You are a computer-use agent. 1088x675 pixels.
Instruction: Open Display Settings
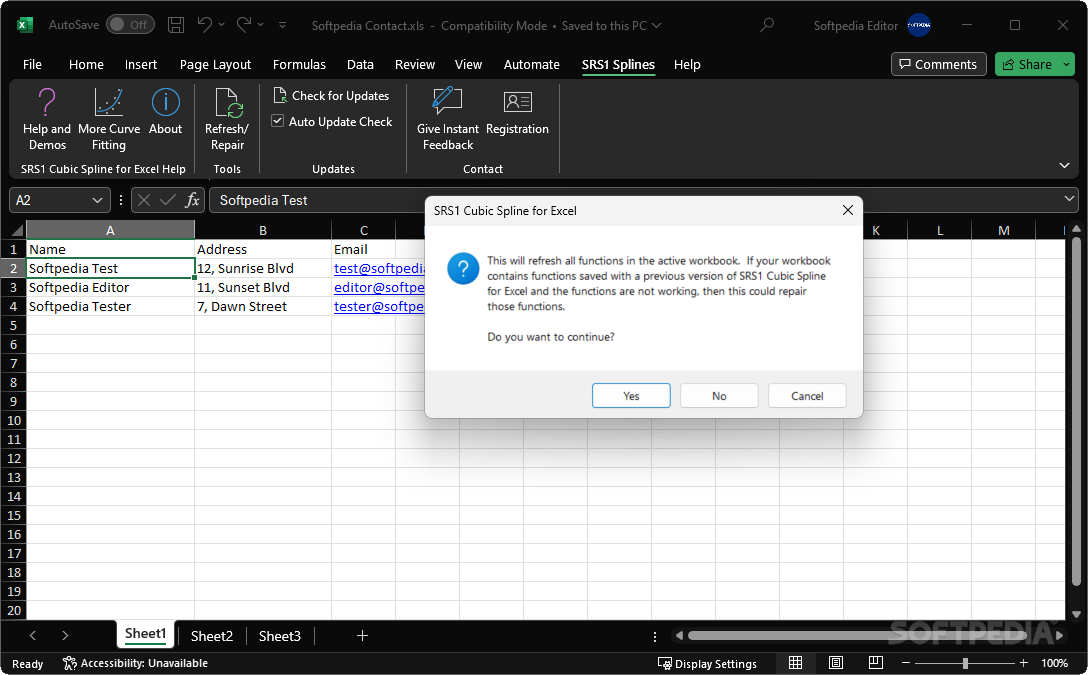pos(707,664)
